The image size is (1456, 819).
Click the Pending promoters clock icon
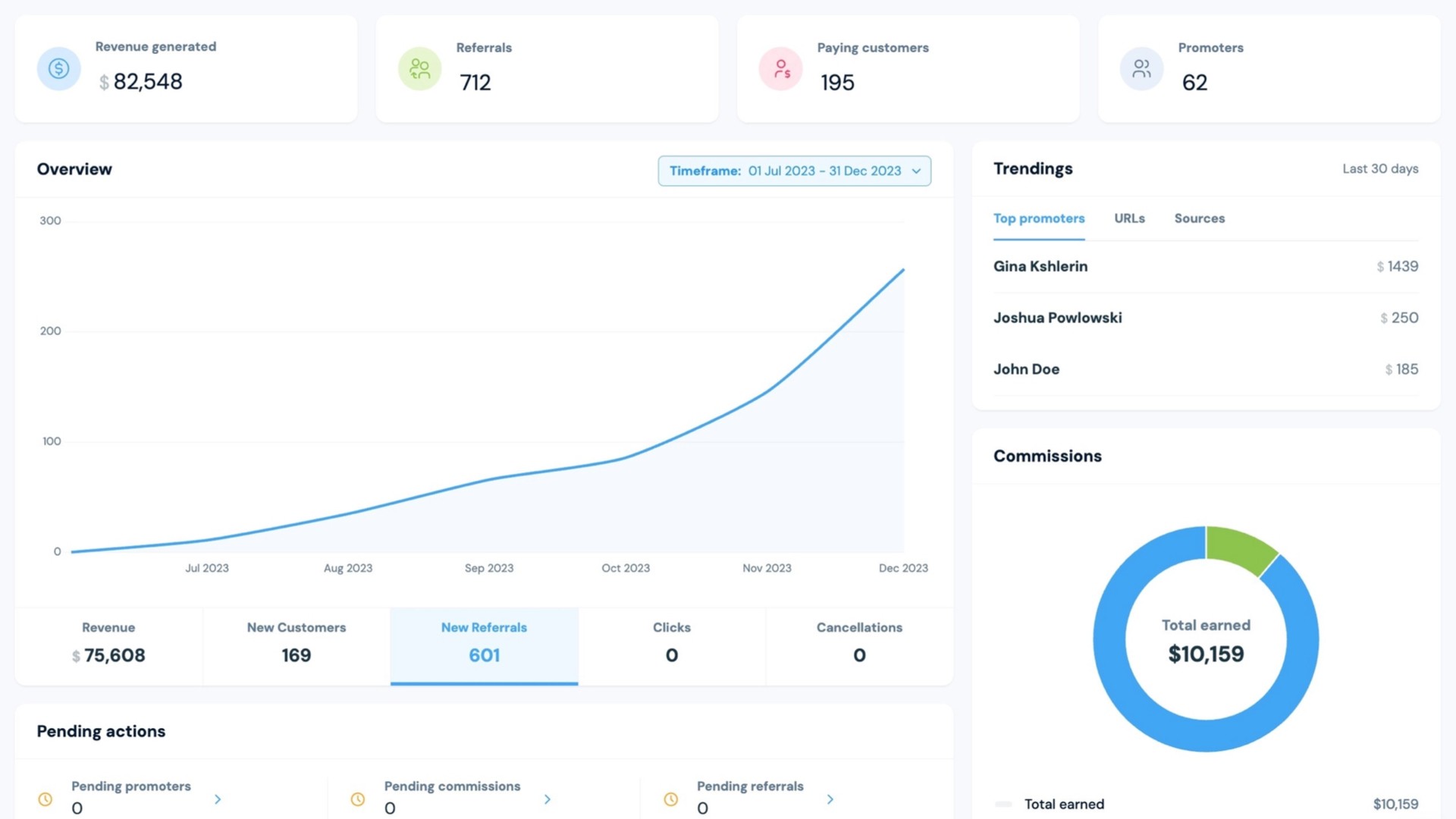coord(45,799)
